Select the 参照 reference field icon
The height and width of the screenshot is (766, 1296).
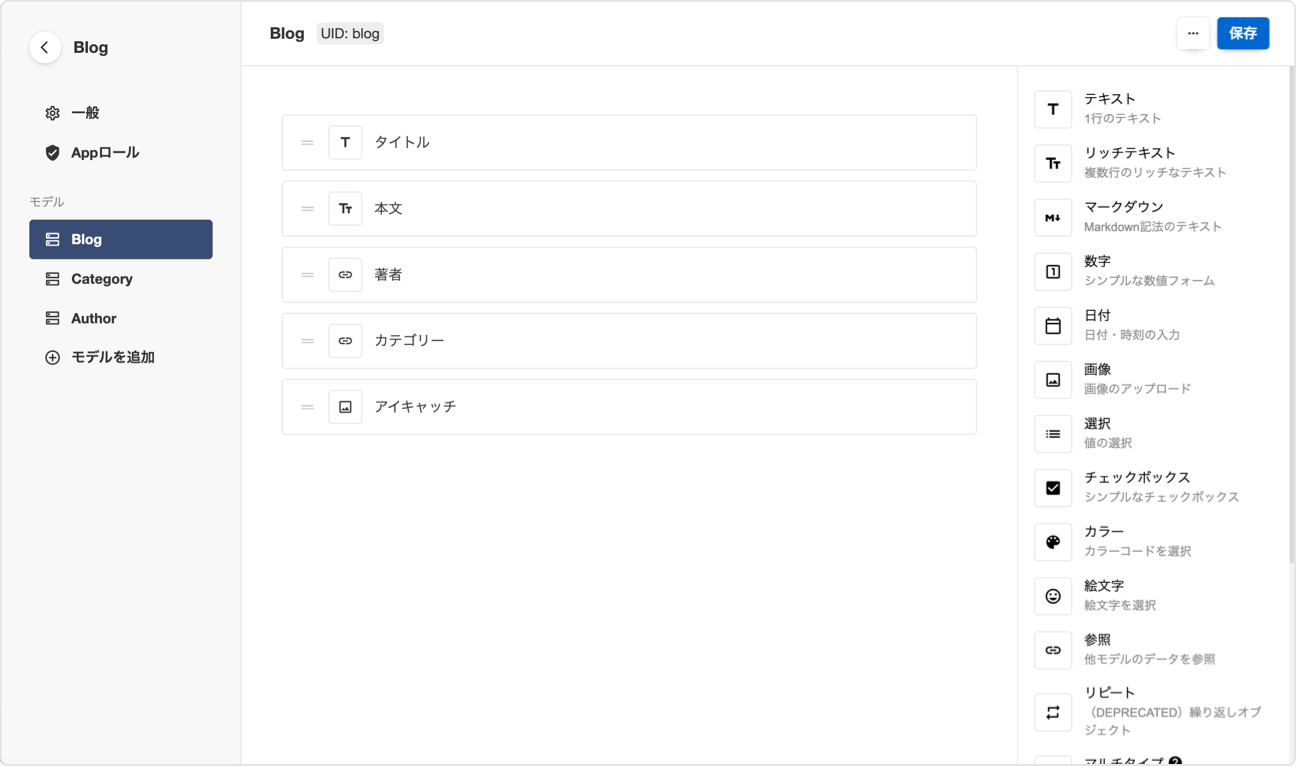[x=1053, y=649]
